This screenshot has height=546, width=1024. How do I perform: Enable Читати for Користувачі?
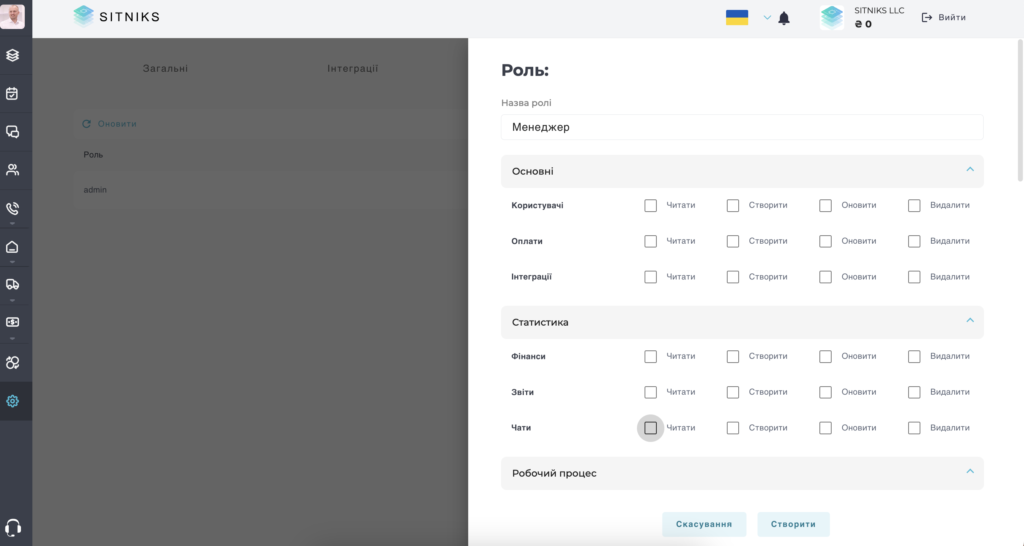650,205
